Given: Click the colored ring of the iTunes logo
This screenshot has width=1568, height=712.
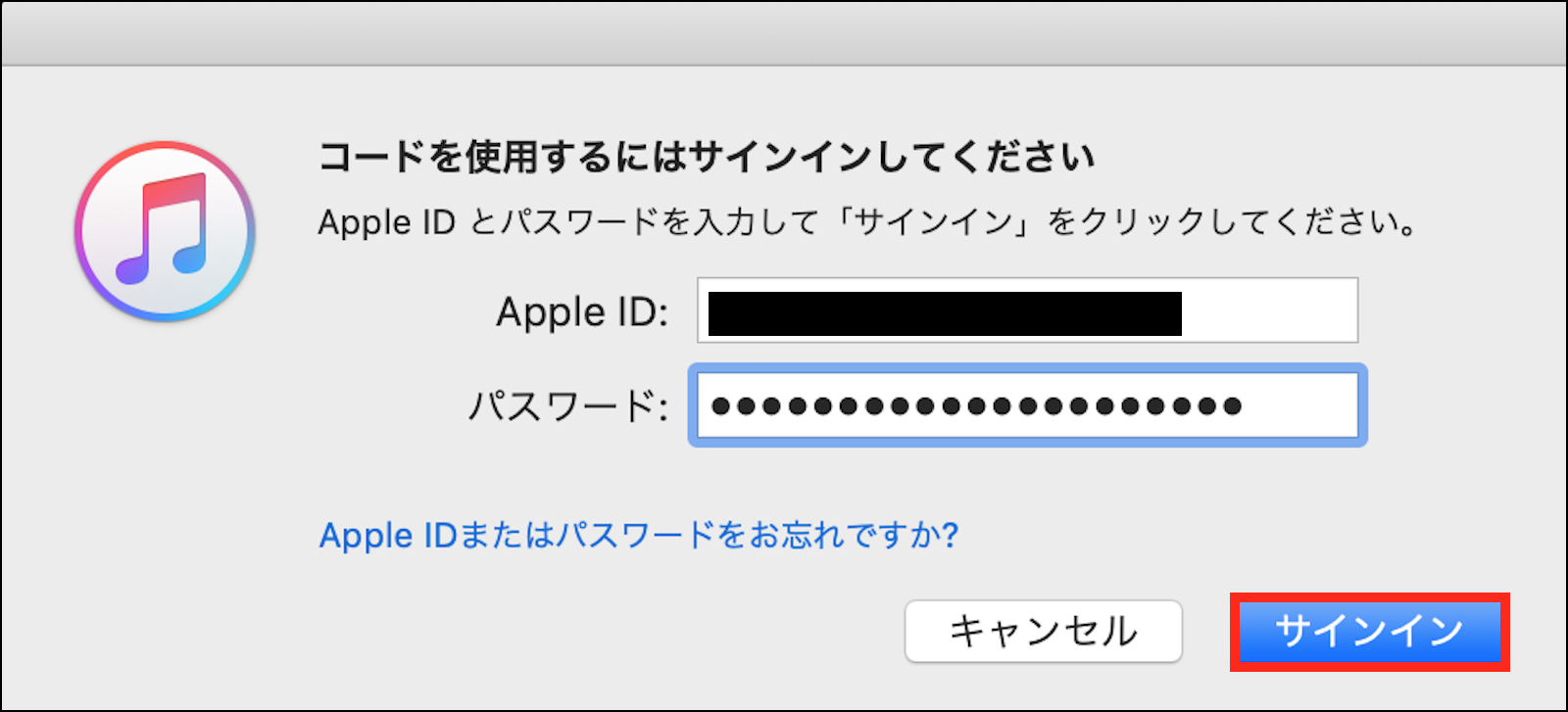Looking at the screenshot, I should (86, 231).
